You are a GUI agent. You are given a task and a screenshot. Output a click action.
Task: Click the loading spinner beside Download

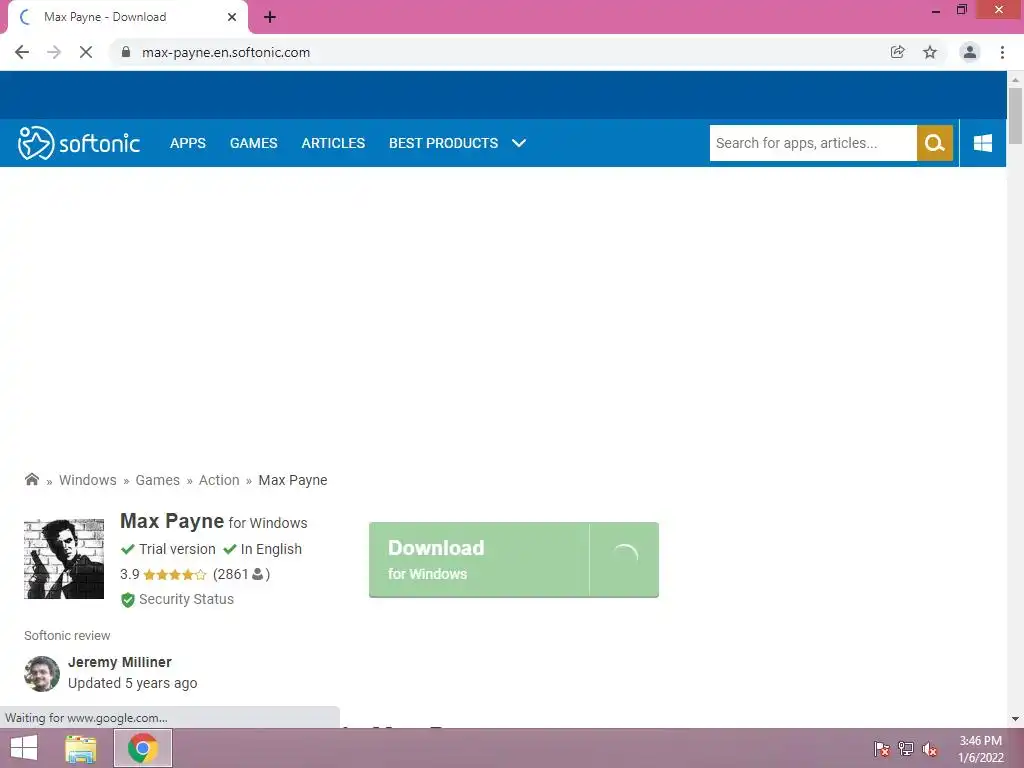pos(625,555)
